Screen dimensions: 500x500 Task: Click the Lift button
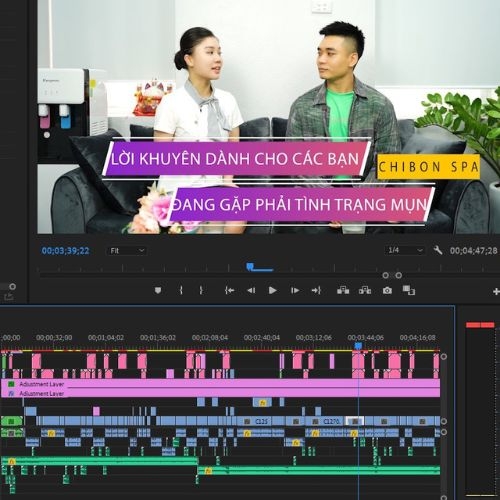pyautogui.click(x=343, y=290)
